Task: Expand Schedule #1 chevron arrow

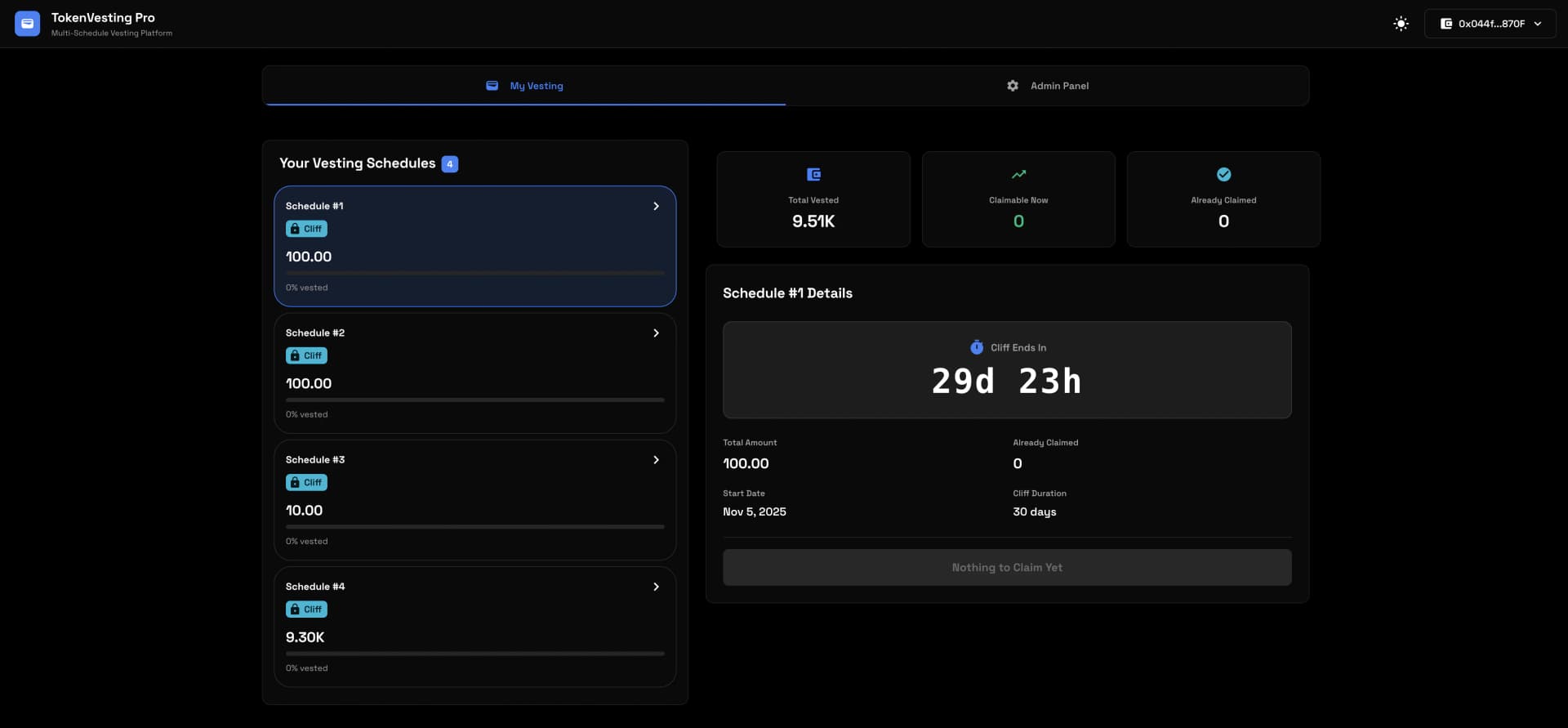Action: click(x=656, y=206)
